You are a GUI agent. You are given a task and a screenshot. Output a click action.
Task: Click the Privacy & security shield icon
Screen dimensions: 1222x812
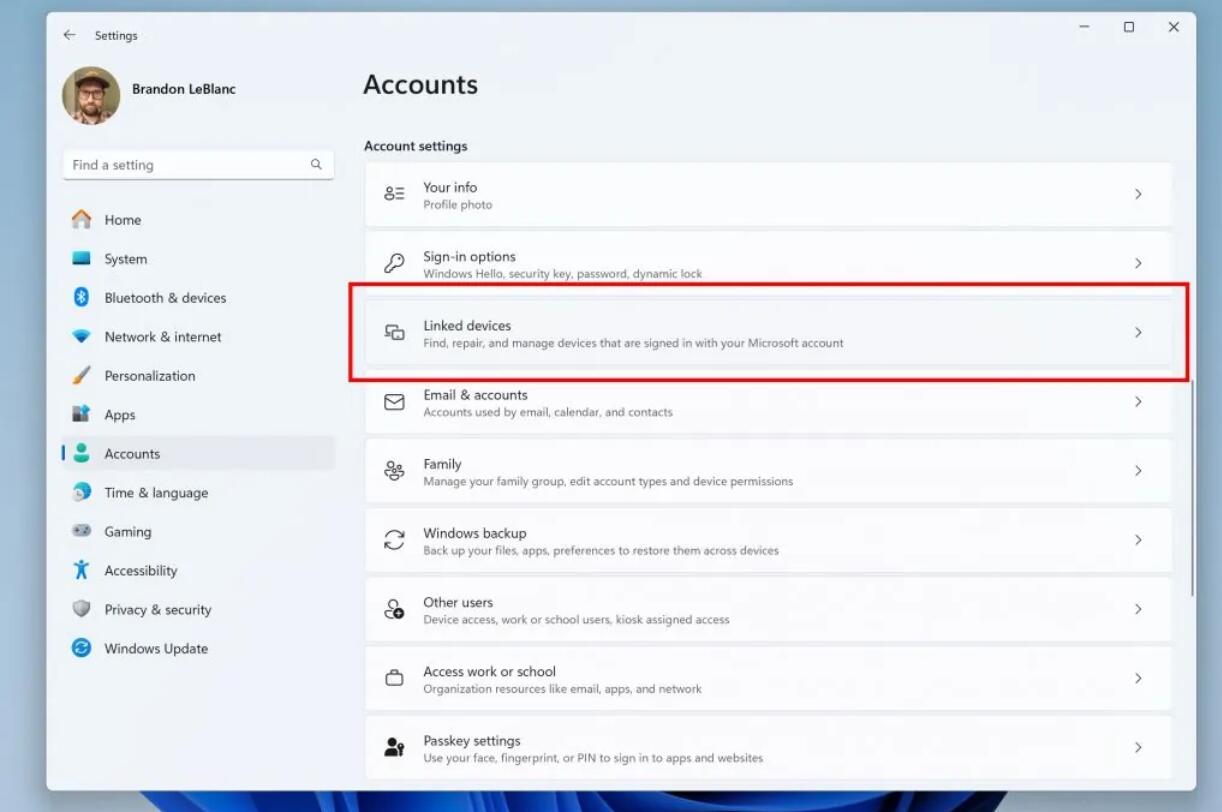(82, 610)
